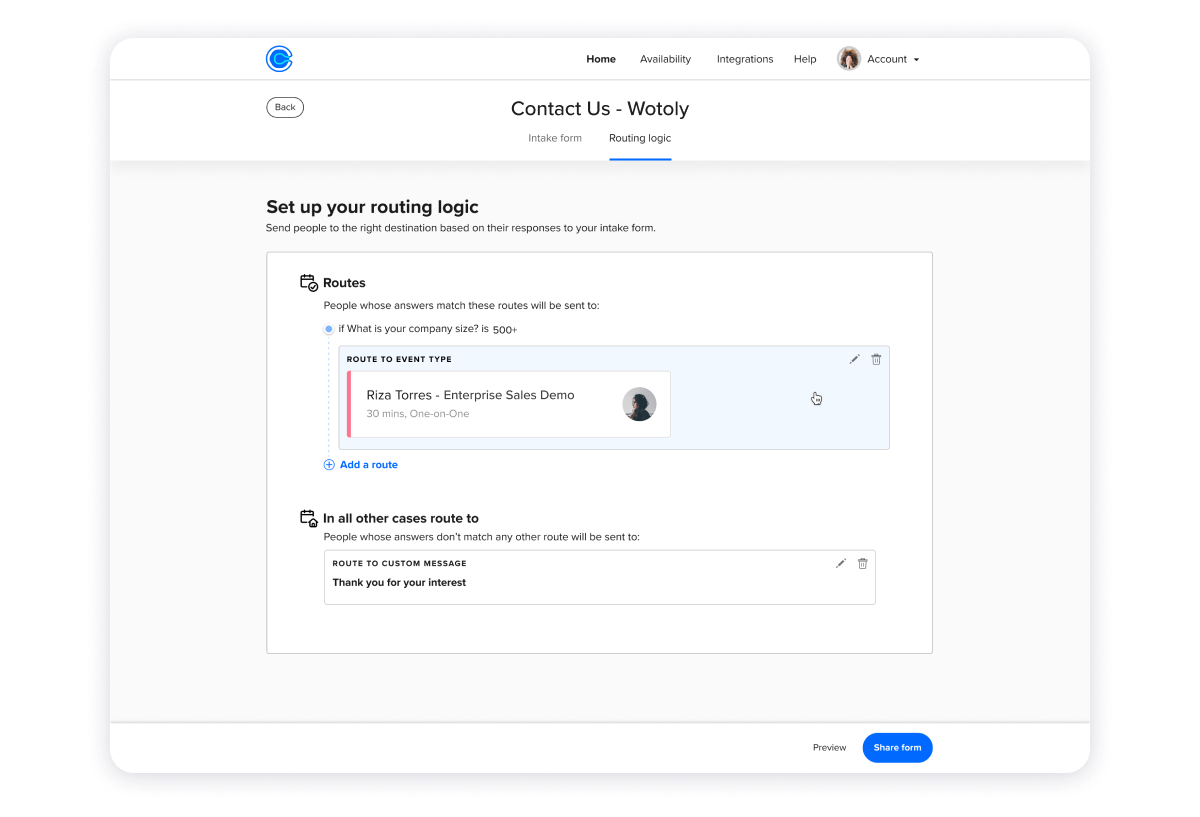Switch to the Intake form tab
The height and width of the screenshot is (817, 1200).
point(555,138)
